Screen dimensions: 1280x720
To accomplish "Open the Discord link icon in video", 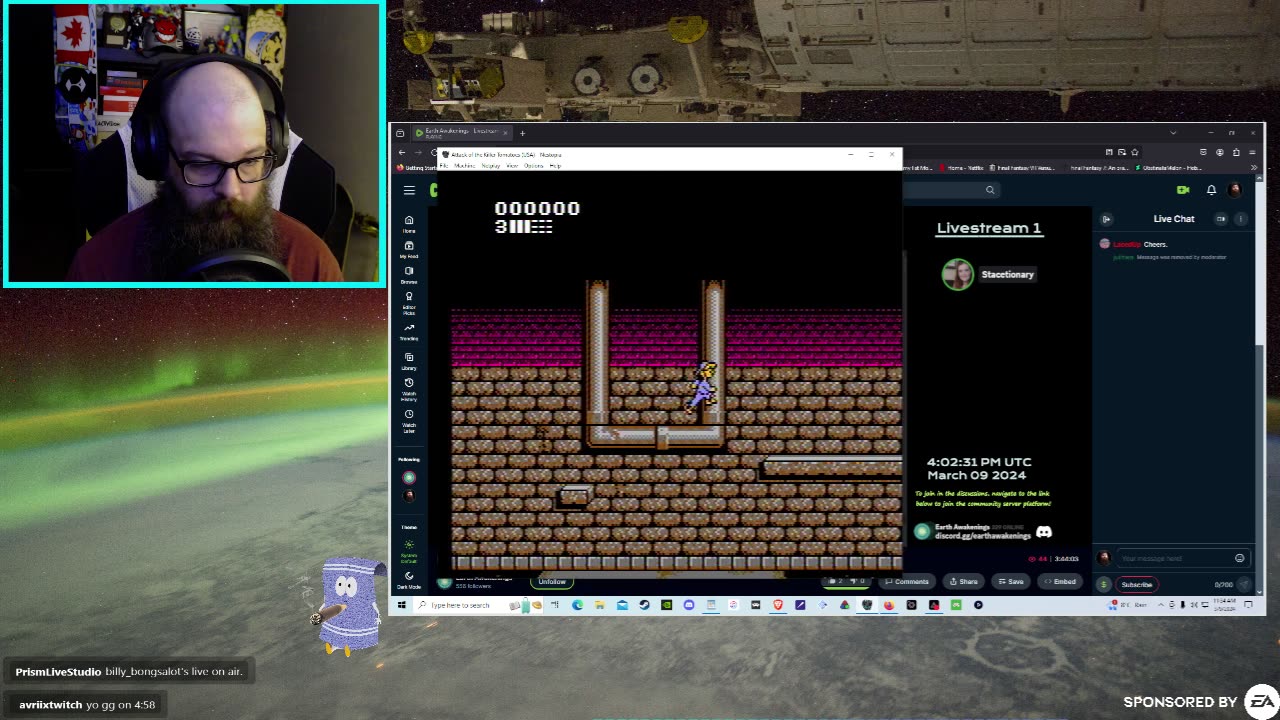I will (x=1044, y=532).
